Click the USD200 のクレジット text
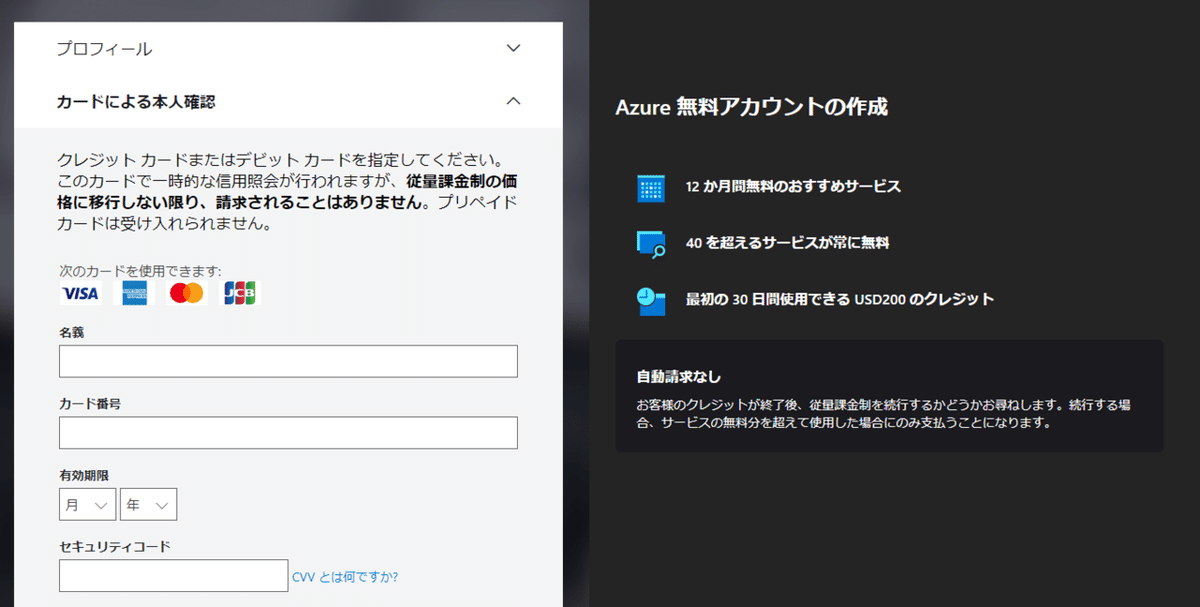Screen dimensions: 1200x607 tap(924, 299)
